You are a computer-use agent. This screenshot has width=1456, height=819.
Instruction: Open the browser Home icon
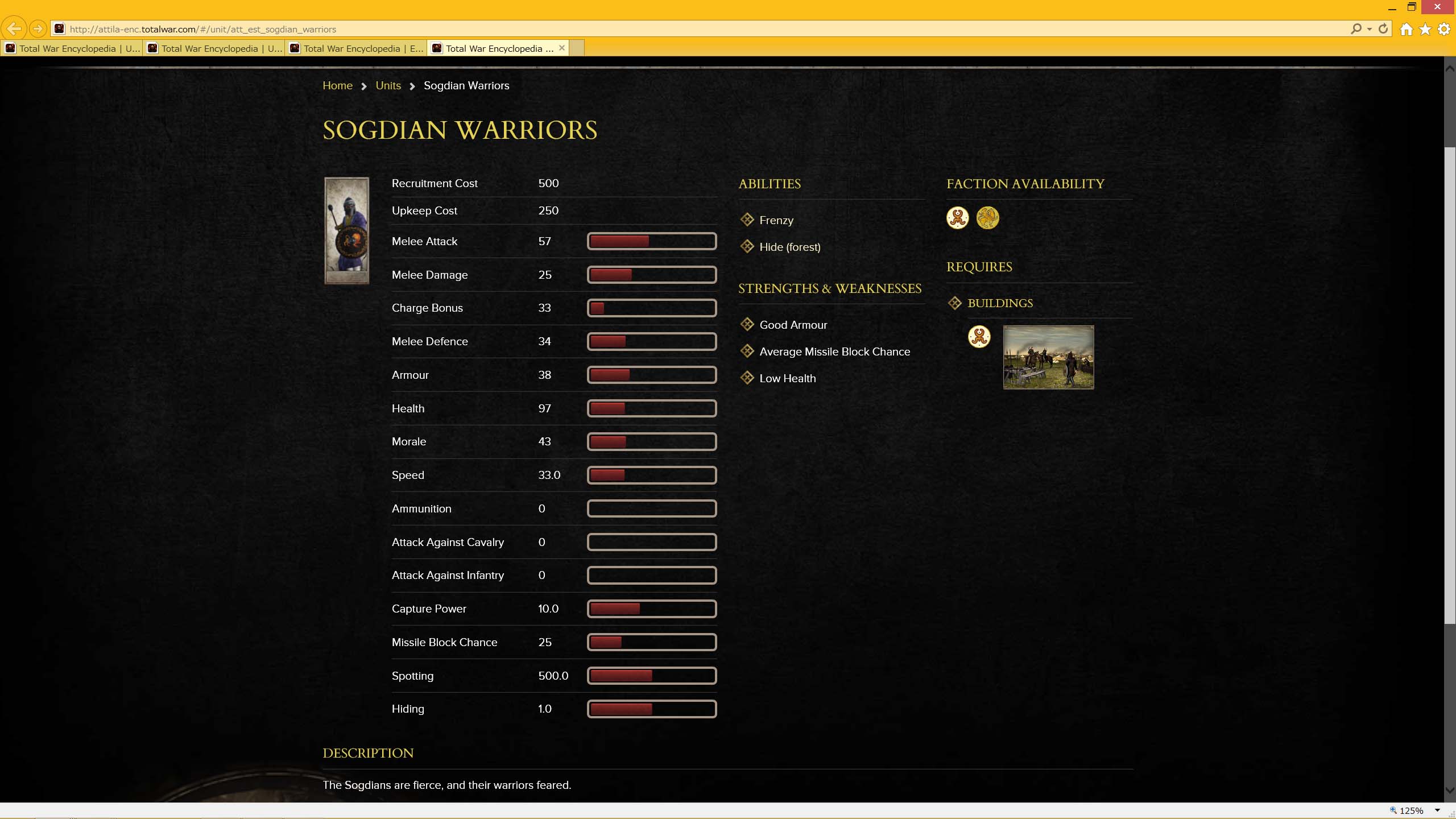(x=1407, y=29)
